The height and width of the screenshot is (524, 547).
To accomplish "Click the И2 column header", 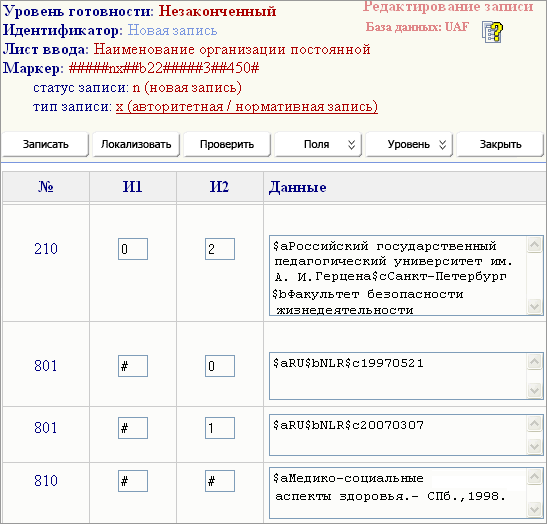I will tap(219, 187).
